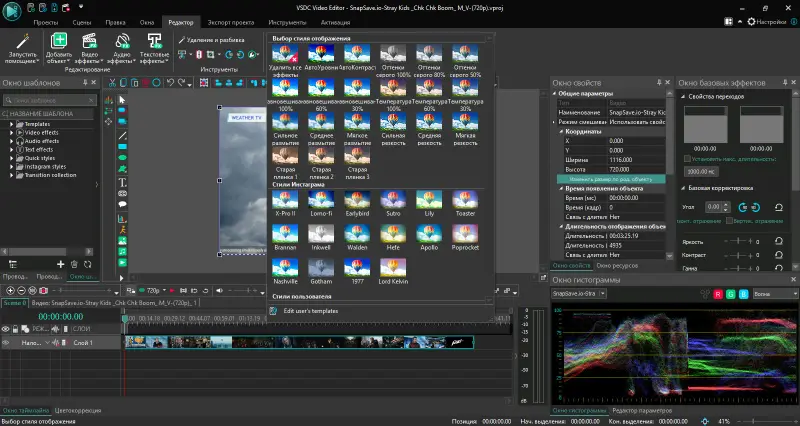
Task: Toggle visibility eye of Слой 1
Action: point(6,343)
